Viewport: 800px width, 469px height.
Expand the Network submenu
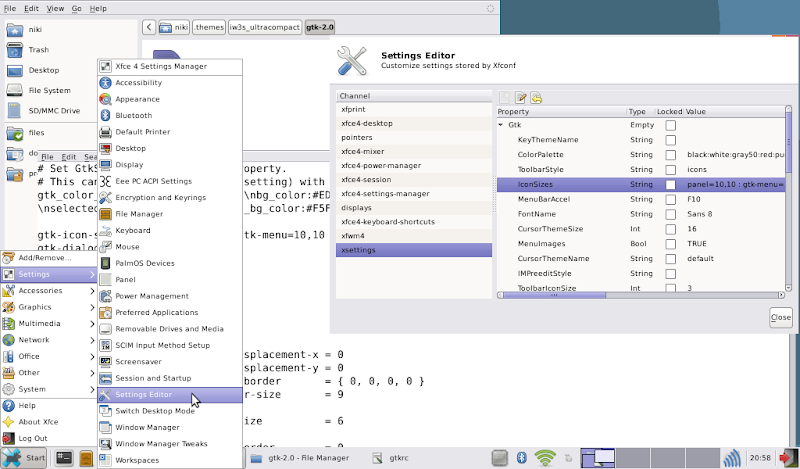point(48,340)
